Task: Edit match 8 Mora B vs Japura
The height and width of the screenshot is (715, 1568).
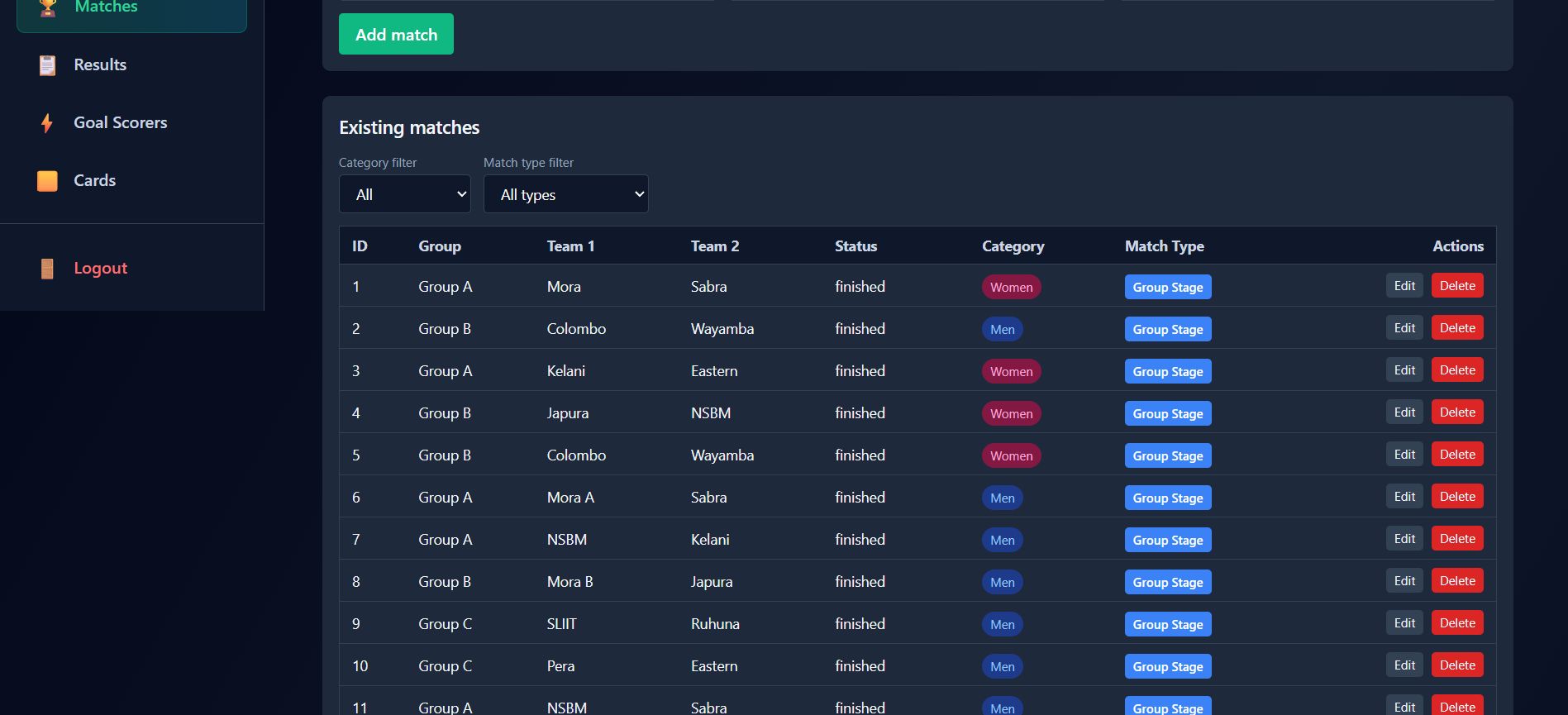Action: (x=1404, y=581)
